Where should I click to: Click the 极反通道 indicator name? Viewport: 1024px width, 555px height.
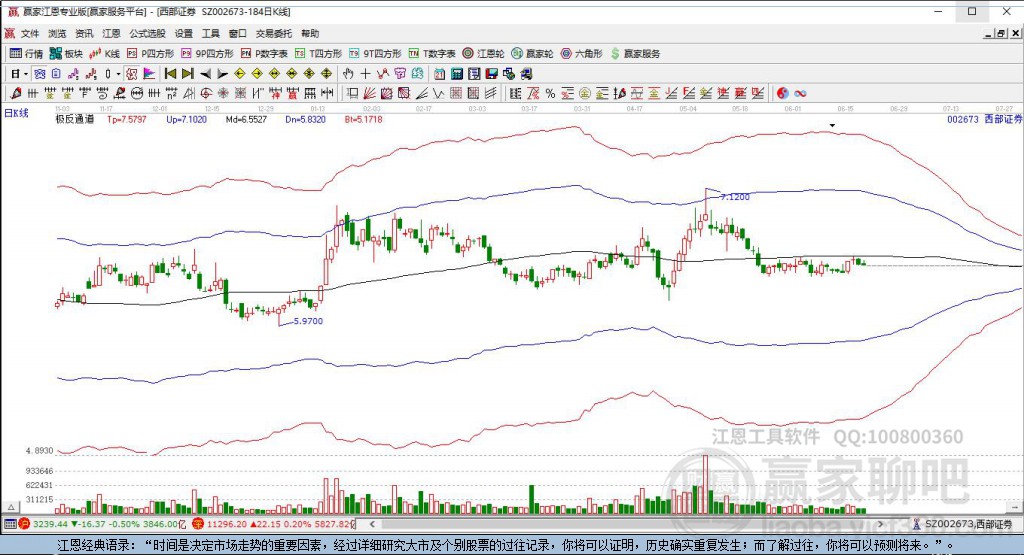pos(74,119)
